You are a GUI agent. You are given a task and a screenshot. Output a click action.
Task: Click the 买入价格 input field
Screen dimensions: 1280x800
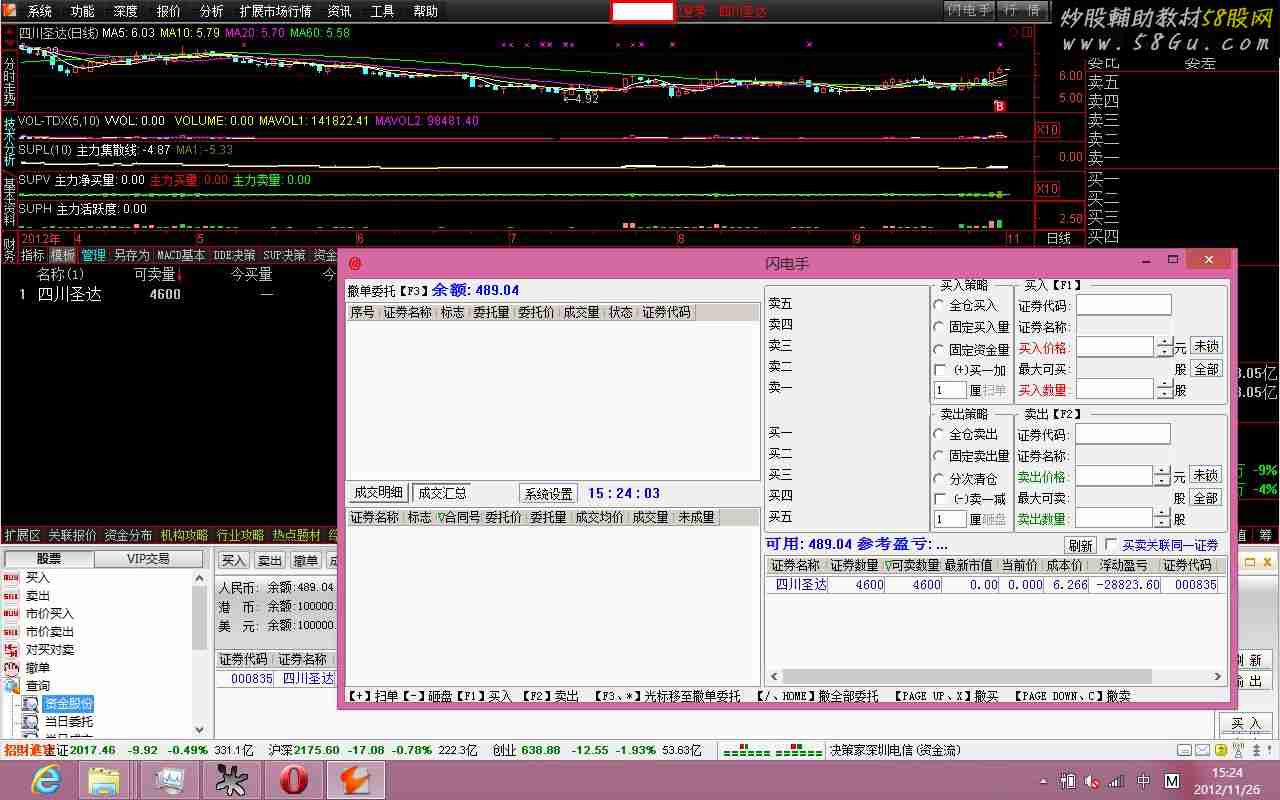(1115, 347)
